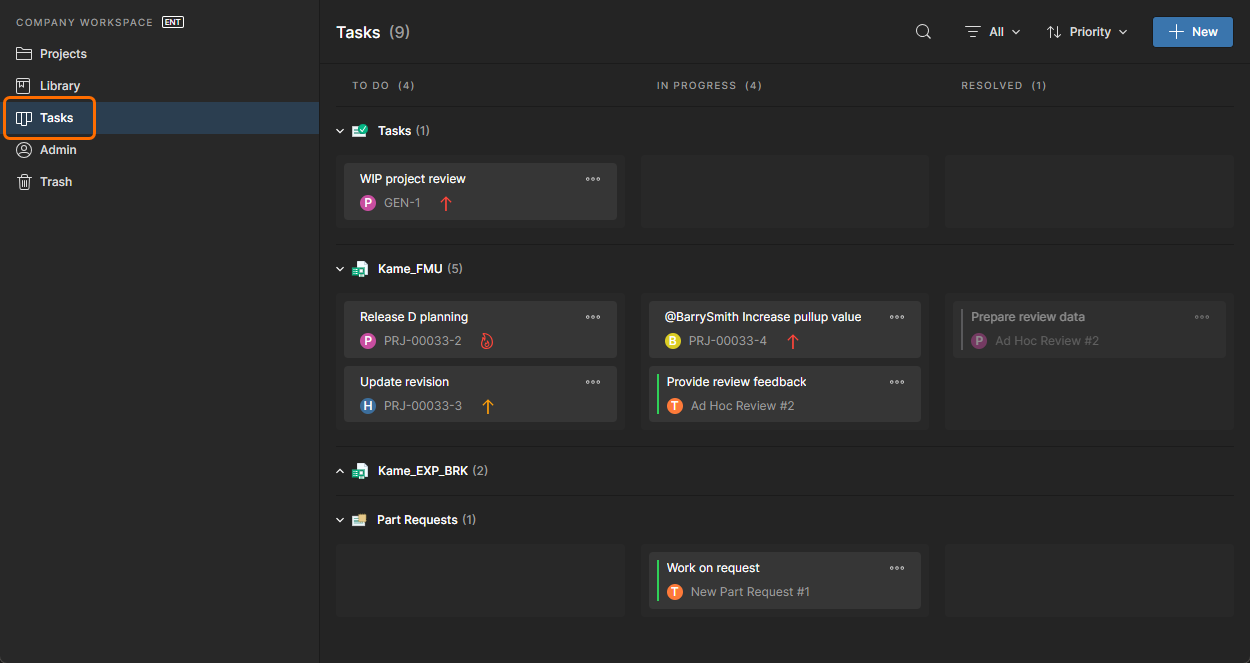Click the search magnifier icon
Screen dimensions: 1250x663
924,32
